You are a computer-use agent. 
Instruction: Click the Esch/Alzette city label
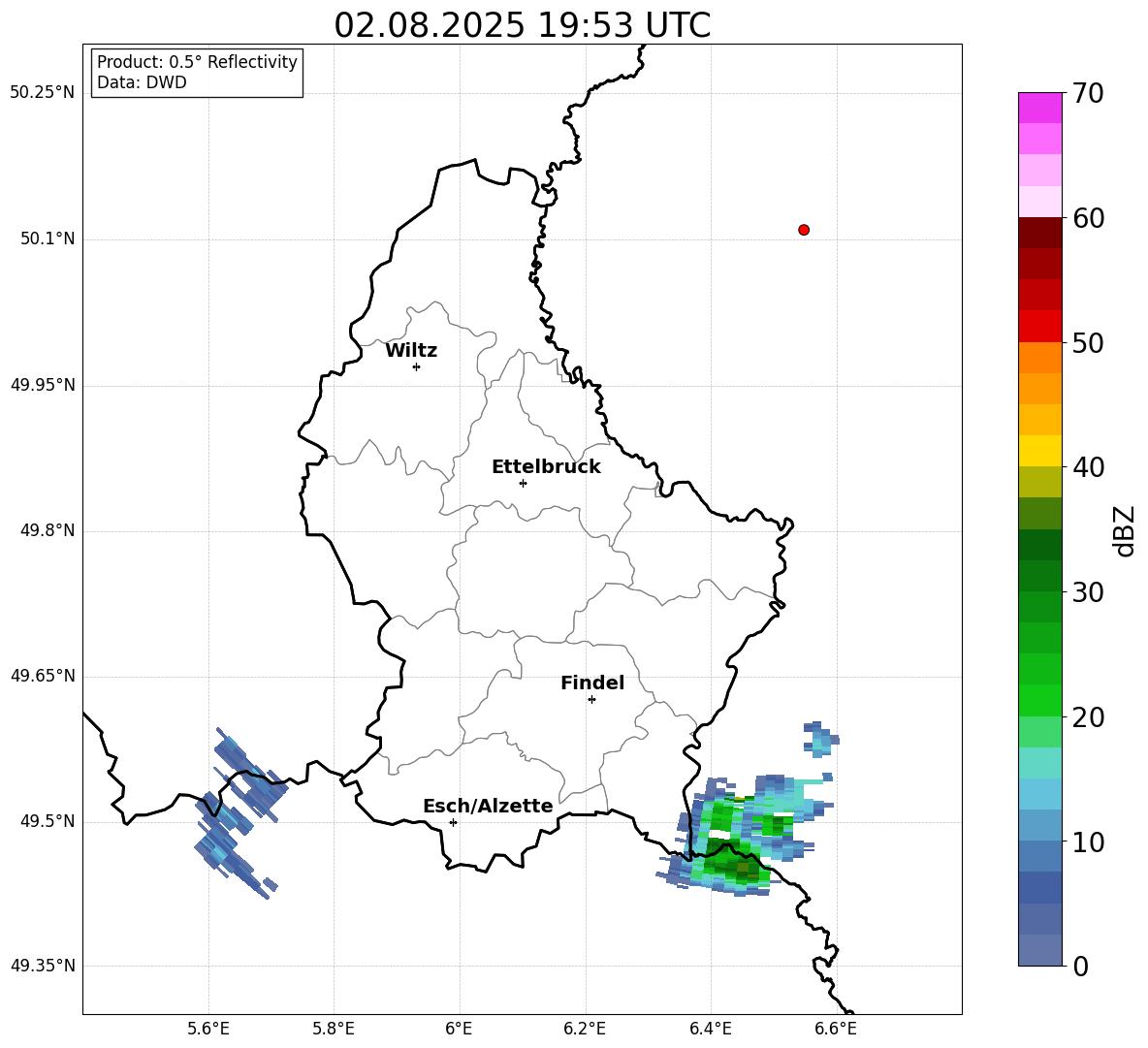pos(488,806)
